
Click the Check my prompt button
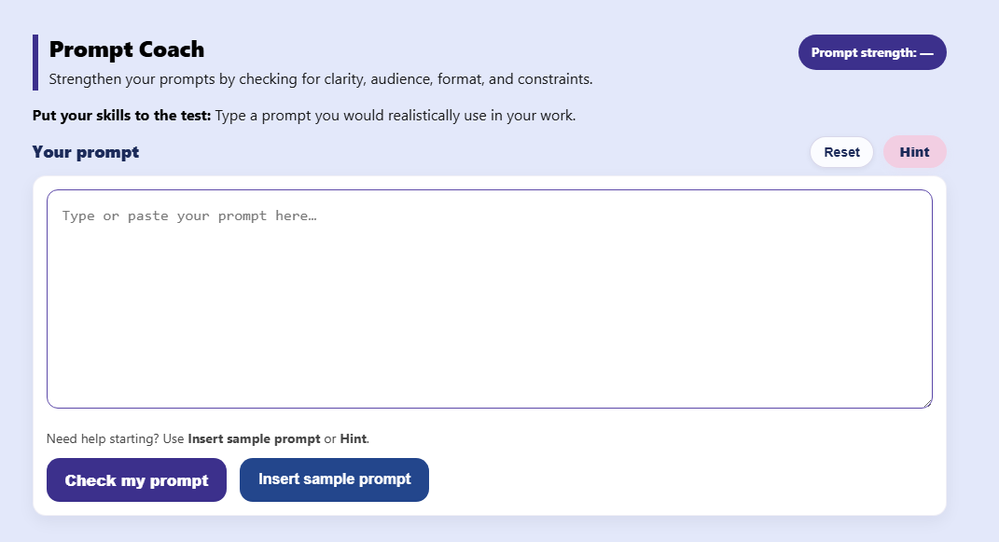(136, 480)
